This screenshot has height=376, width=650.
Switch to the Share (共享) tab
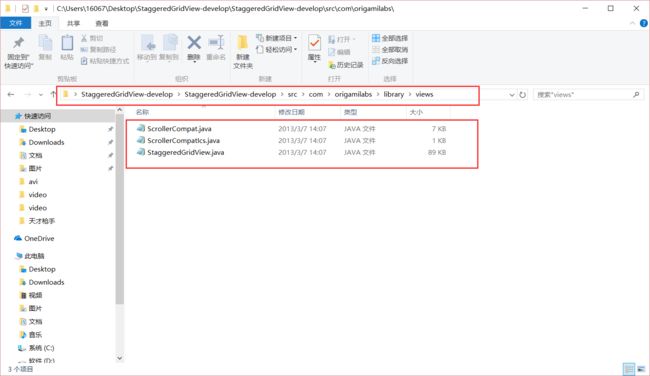coord(73,24)
